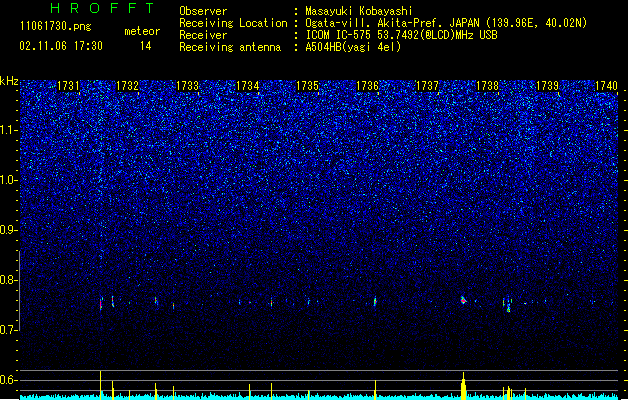629x400 pixels.
Task: Click the Receiving Location label
Action: point(233,23)
